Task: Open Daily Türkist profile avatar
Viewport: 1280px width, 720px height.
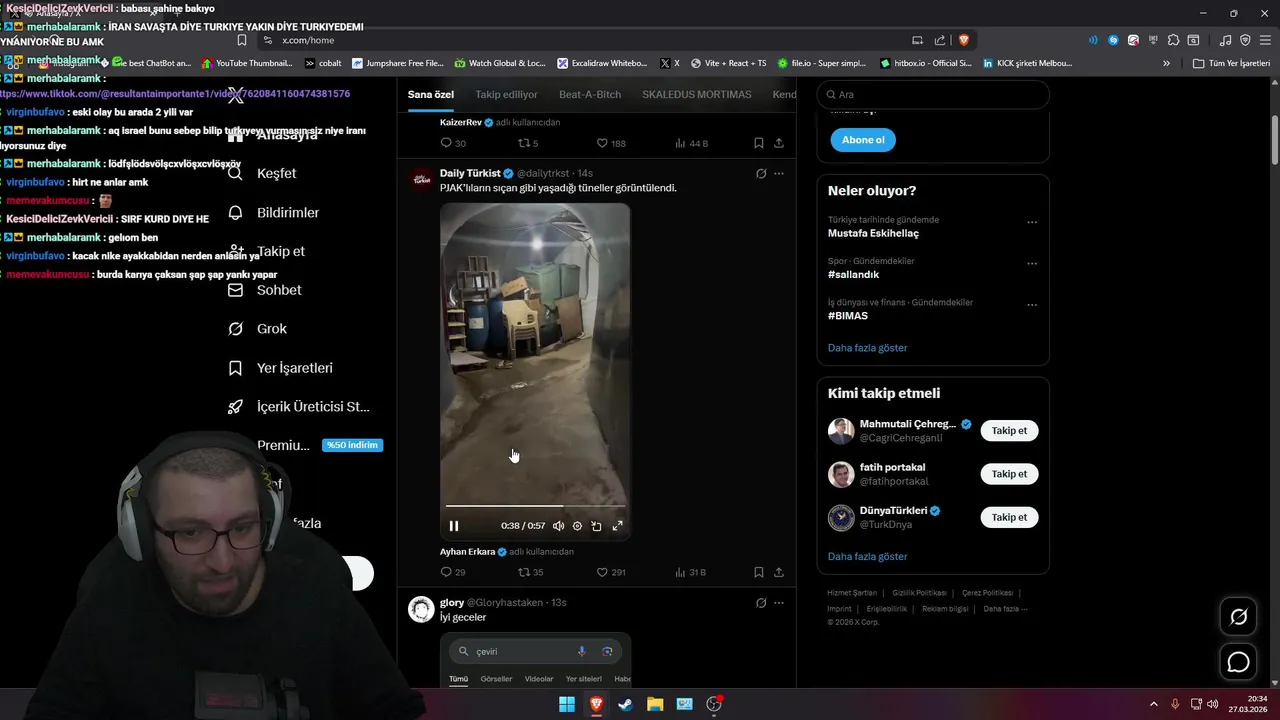Action: pyautogui.click(x=421, y=179)
